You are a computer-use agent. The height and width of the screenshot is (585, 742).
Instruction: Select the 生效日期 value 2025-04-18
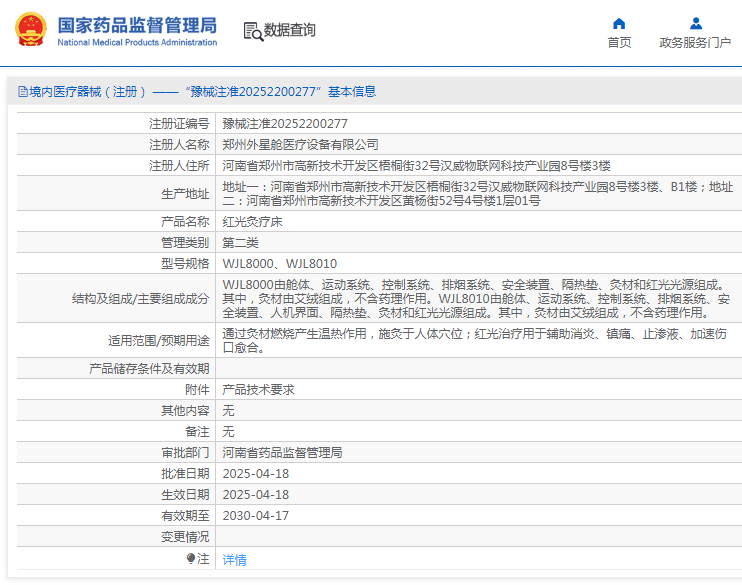(256, 495)
